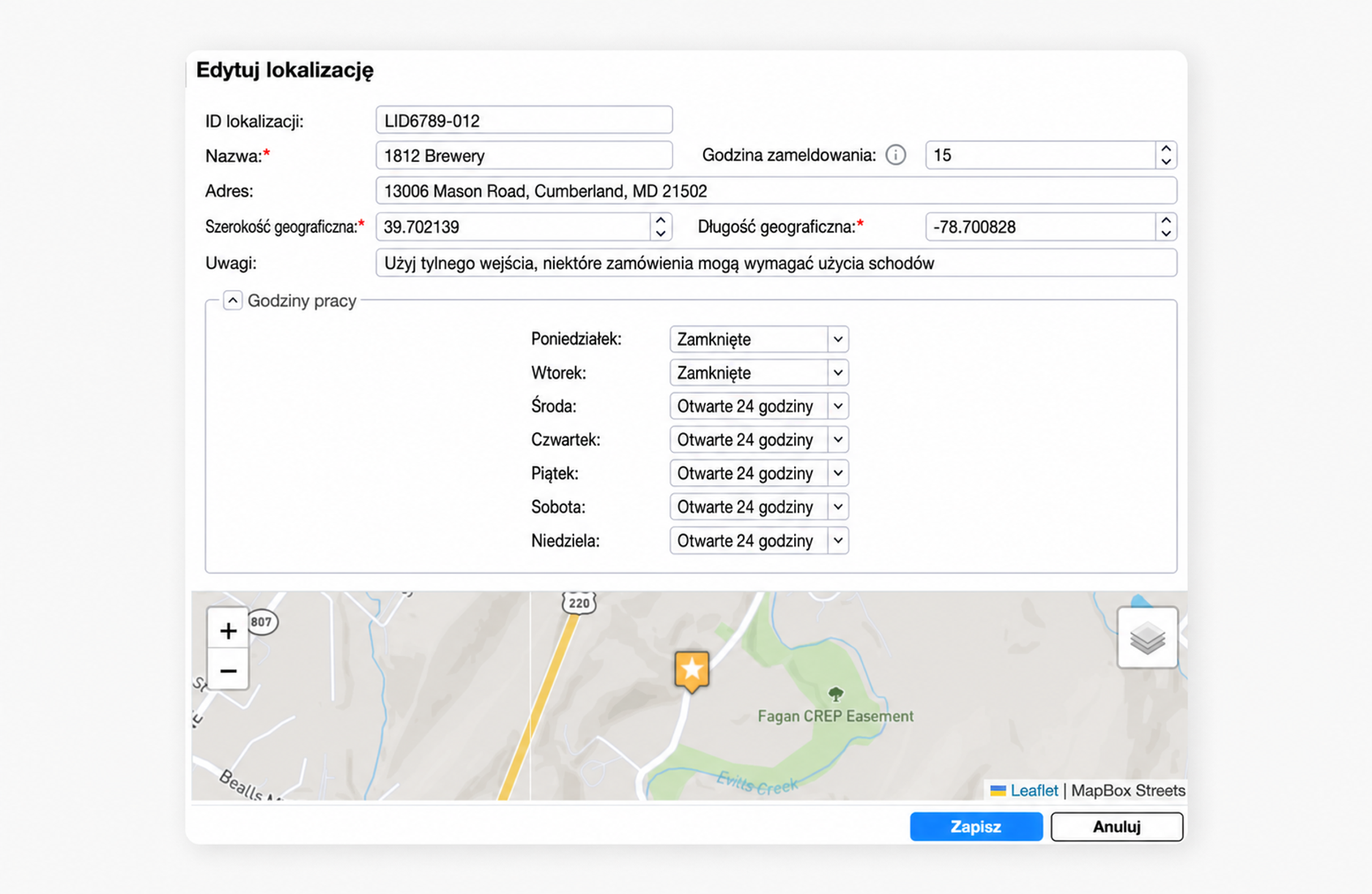Image resolution: width=1372 pixels, height=894 pixels.
Task: Open the Leaflet attribution link
Action: point(1034,791)
